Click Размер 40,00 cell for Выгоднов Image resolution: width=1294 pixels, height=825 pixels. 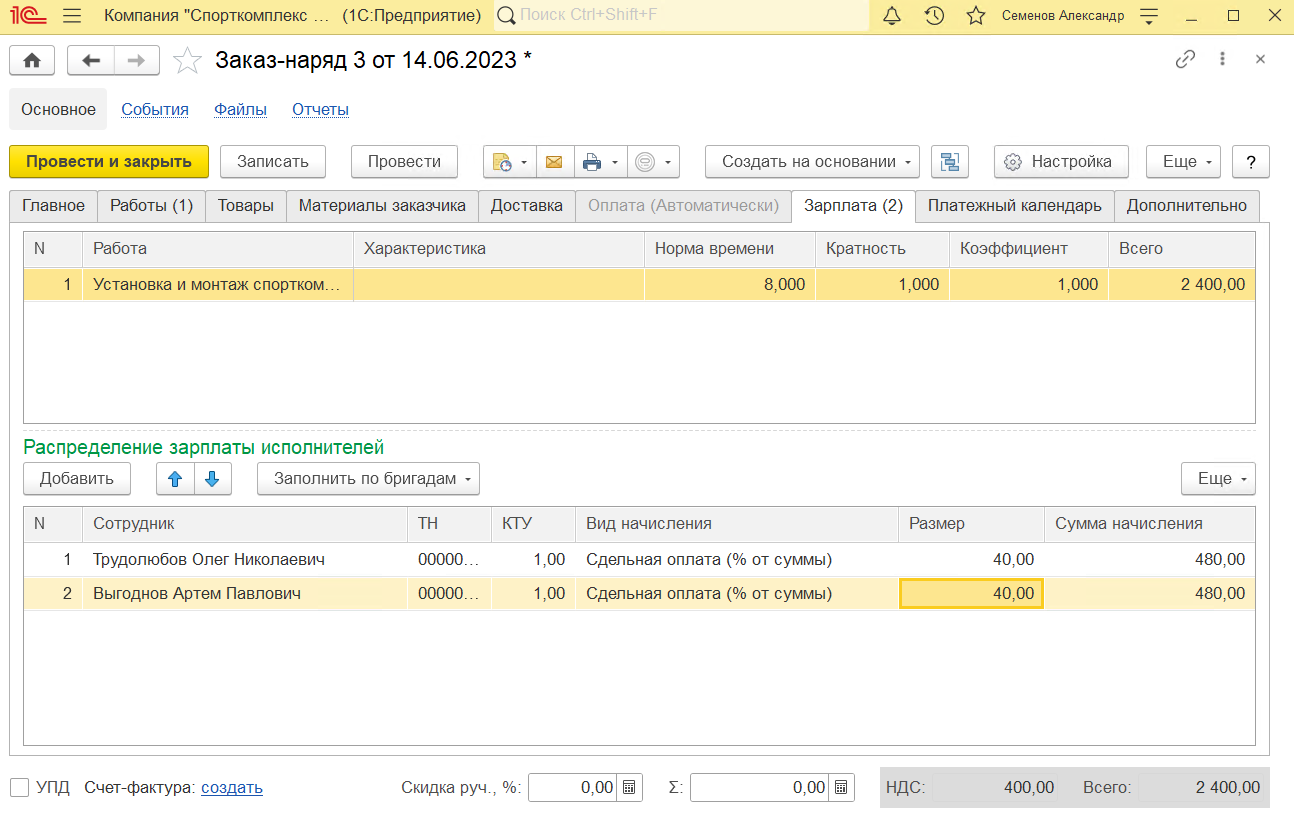click(971, 594)
